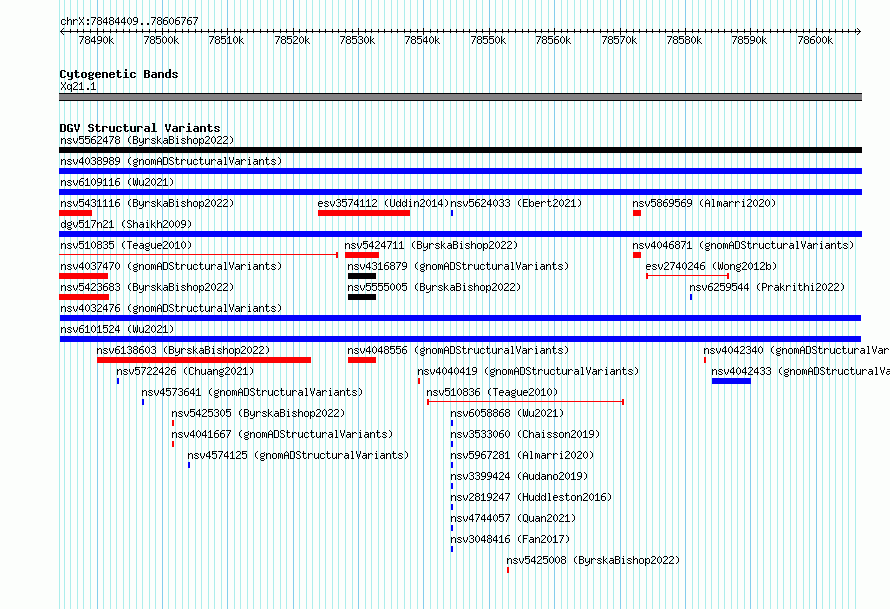Click the gray Xq21.1 cytogenetic band bar

click(x=460, y=97)
